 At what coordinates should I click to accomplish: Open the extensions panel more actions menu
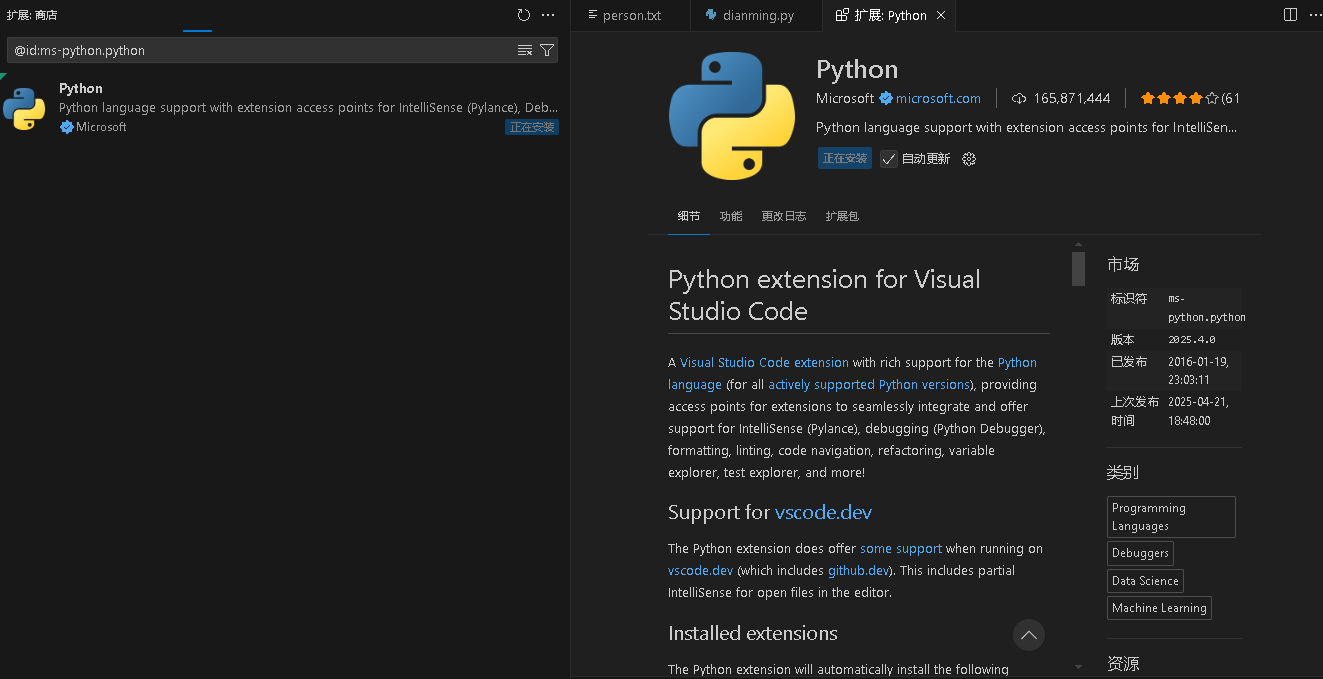[547, 15]
